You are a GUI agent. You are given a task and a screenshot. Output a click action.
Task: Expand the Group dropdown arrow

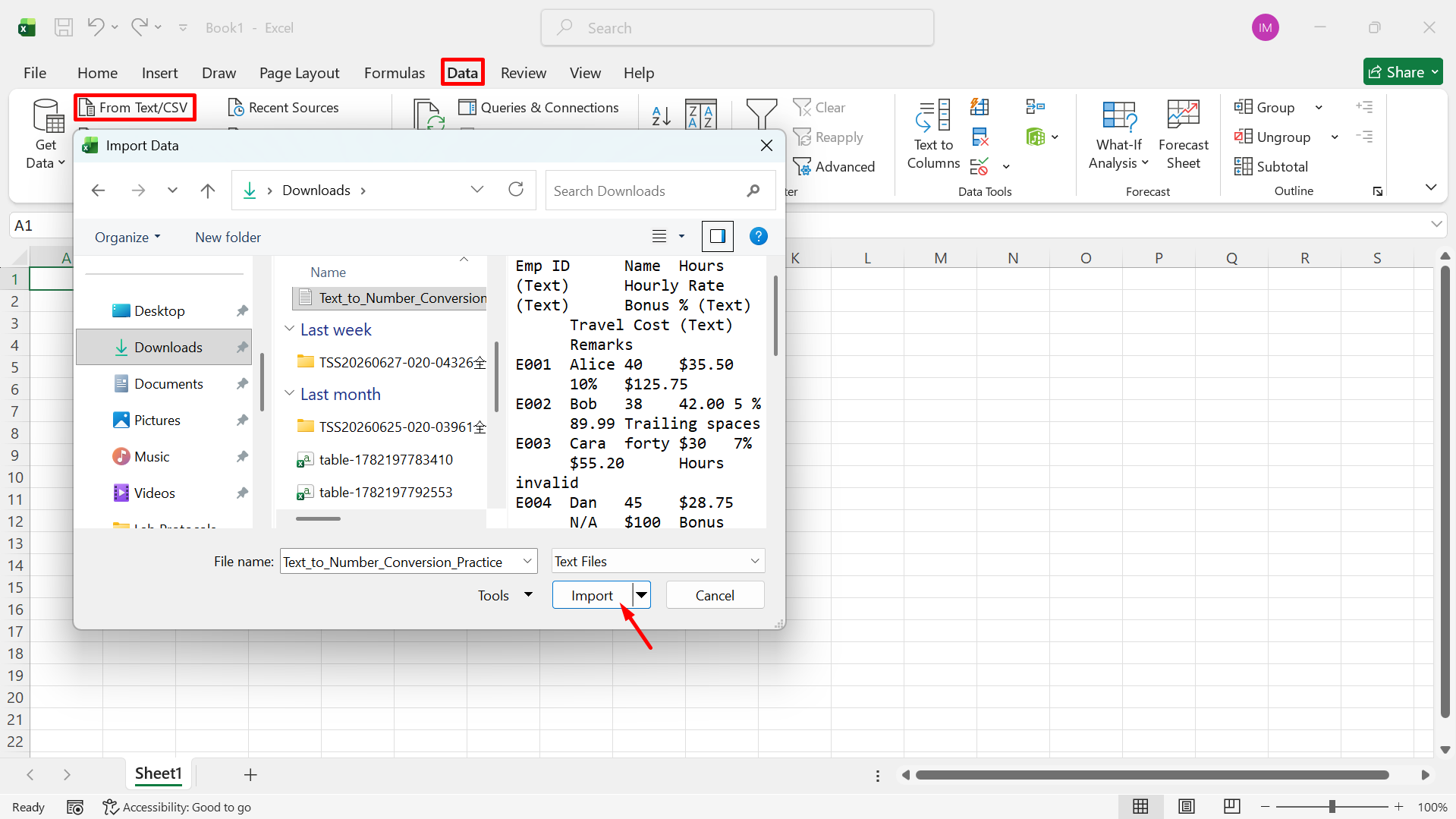click(x=1319, y=108)
